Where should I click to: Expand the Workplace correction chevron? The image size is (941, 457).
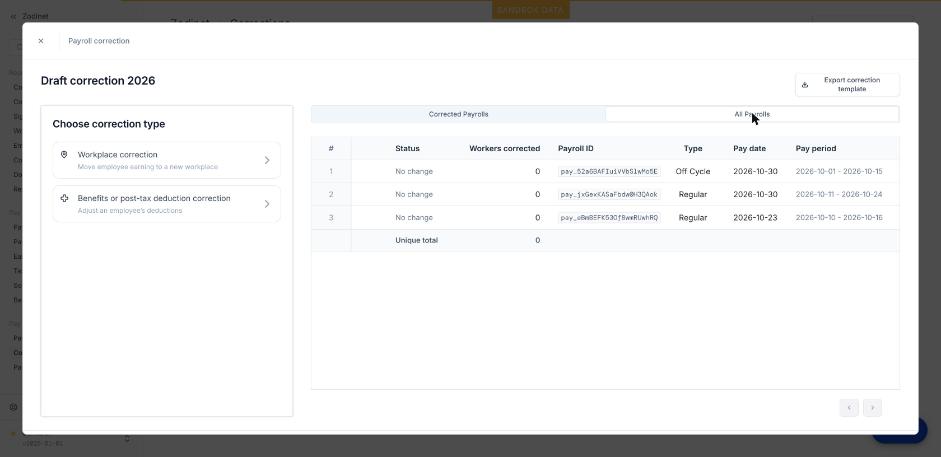(x=267, y=160)
